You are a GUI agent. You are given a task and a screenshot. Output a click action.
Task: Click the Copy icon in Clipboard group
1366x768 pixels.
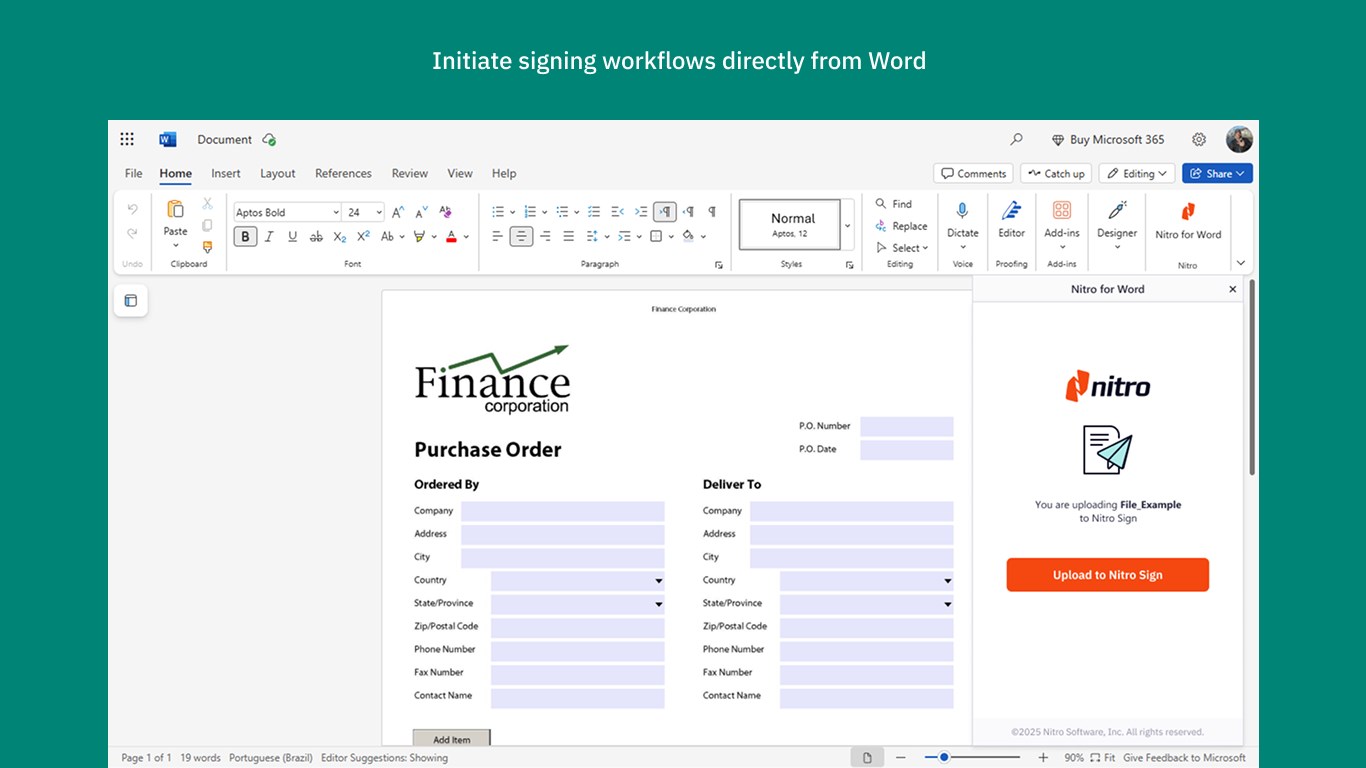[x=207, y=225]
